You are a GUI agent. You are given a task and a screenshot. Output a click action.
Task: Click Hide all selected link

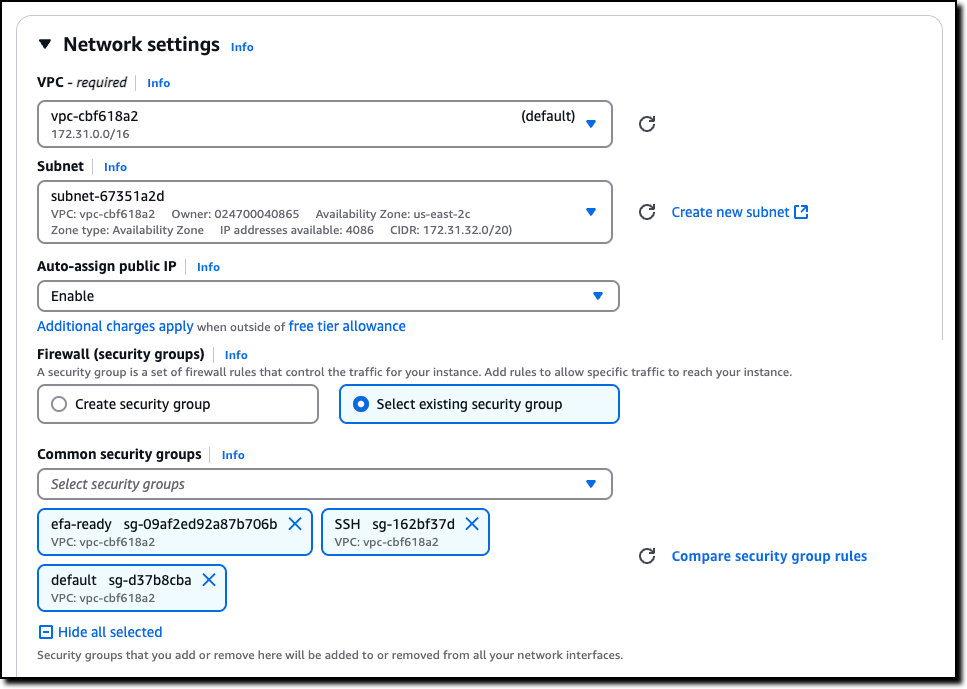tap(110, 632)
